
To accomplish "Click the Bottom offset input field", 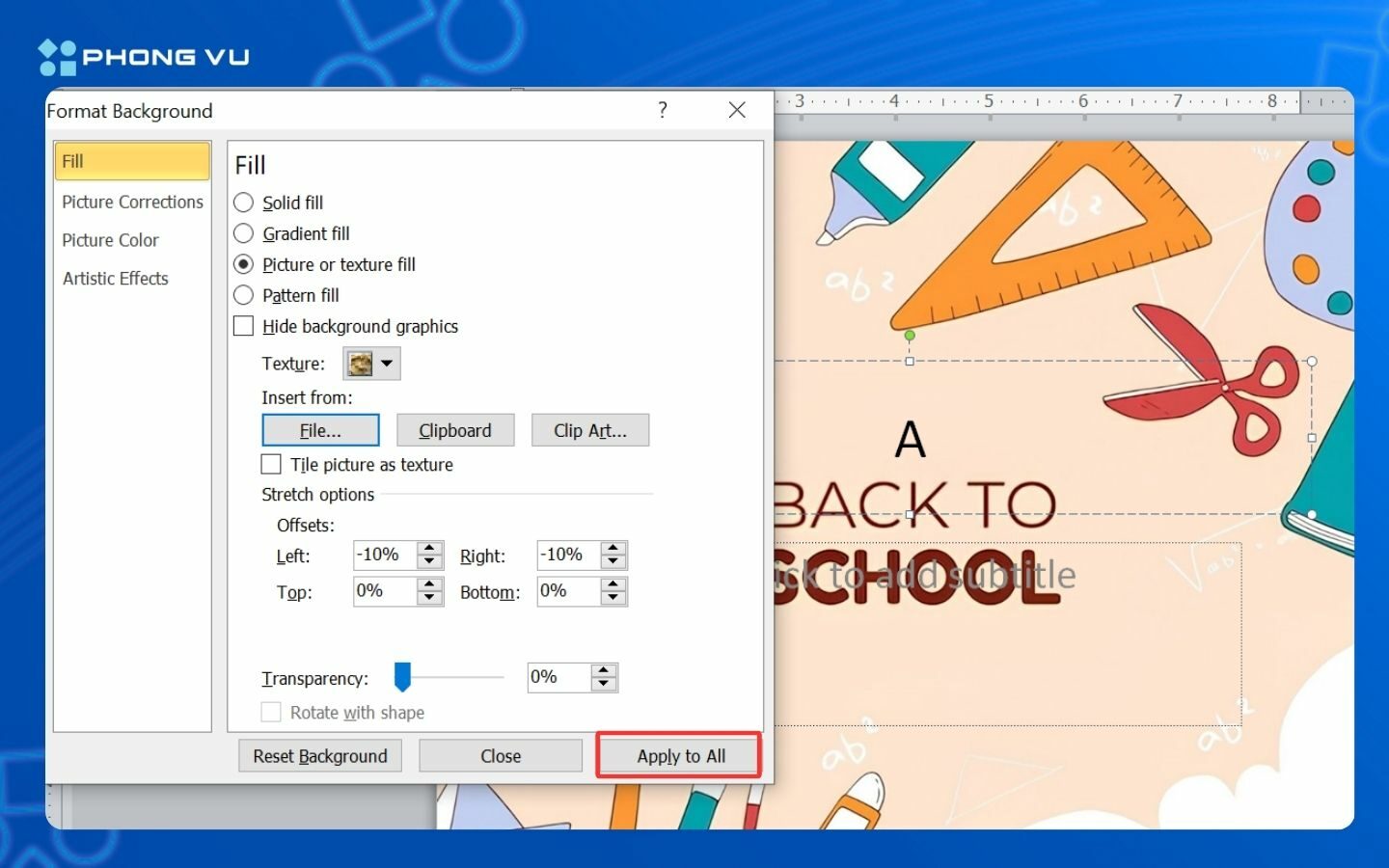I will (x=568, y=591).
